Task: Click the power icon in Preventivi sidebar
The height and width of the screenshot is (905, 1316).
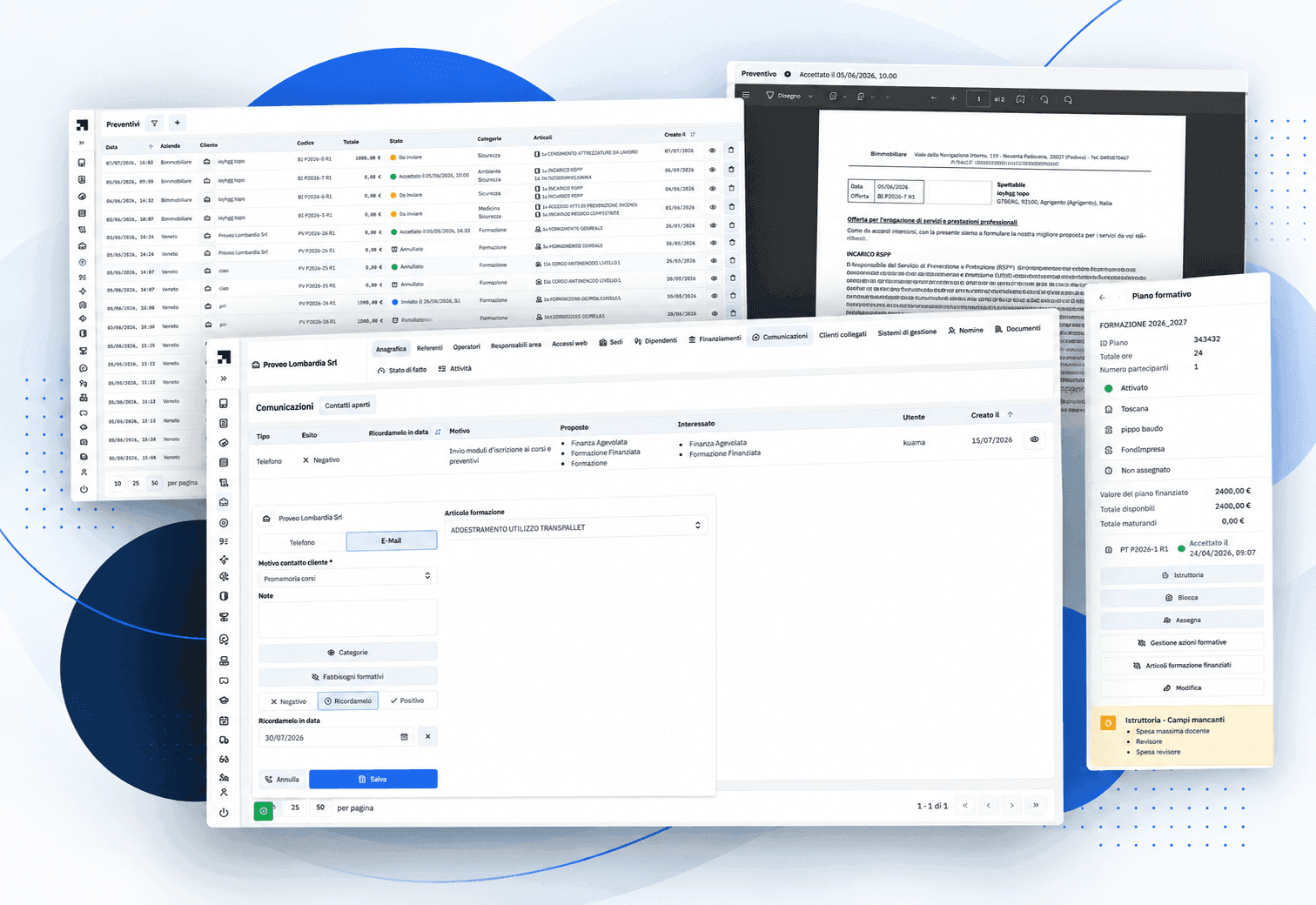Action: (84, 489)
